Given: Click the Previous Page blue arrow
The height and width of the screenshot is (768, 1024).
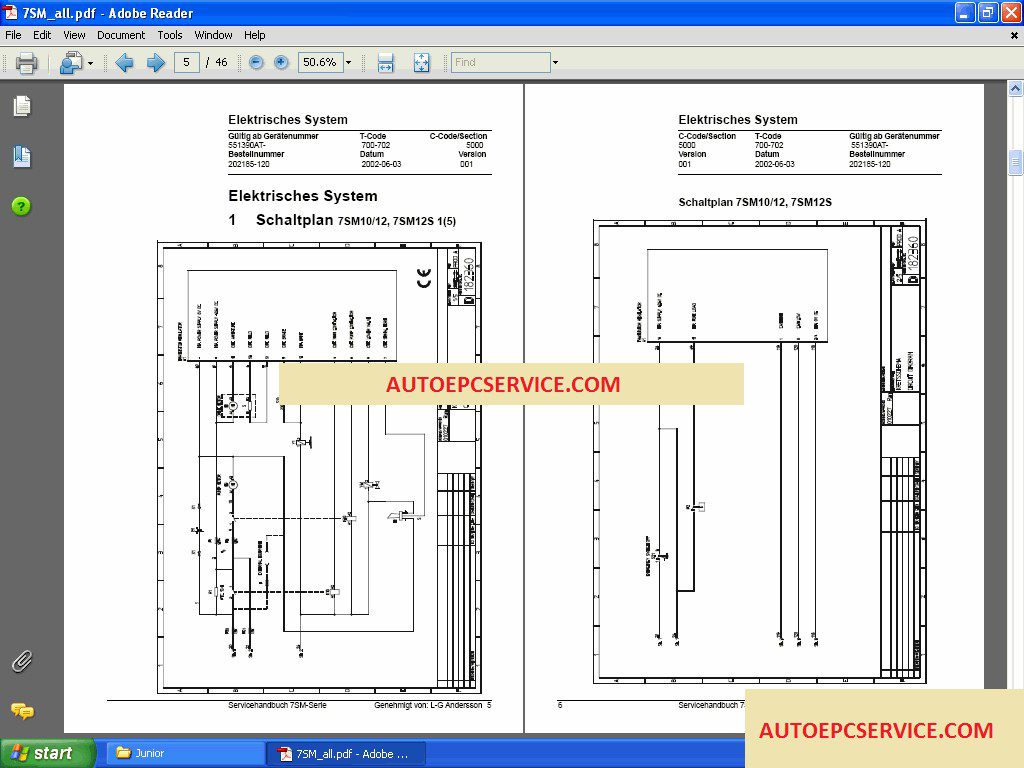Looking at the screenshot, I should (x=124, y=62).
